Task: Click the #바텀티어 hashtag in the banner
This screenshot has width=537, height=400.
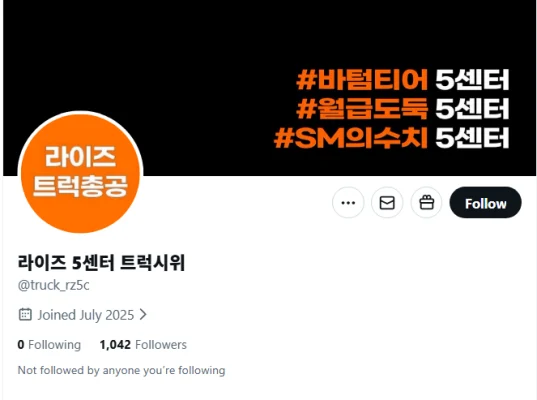Action: [362, 79]
